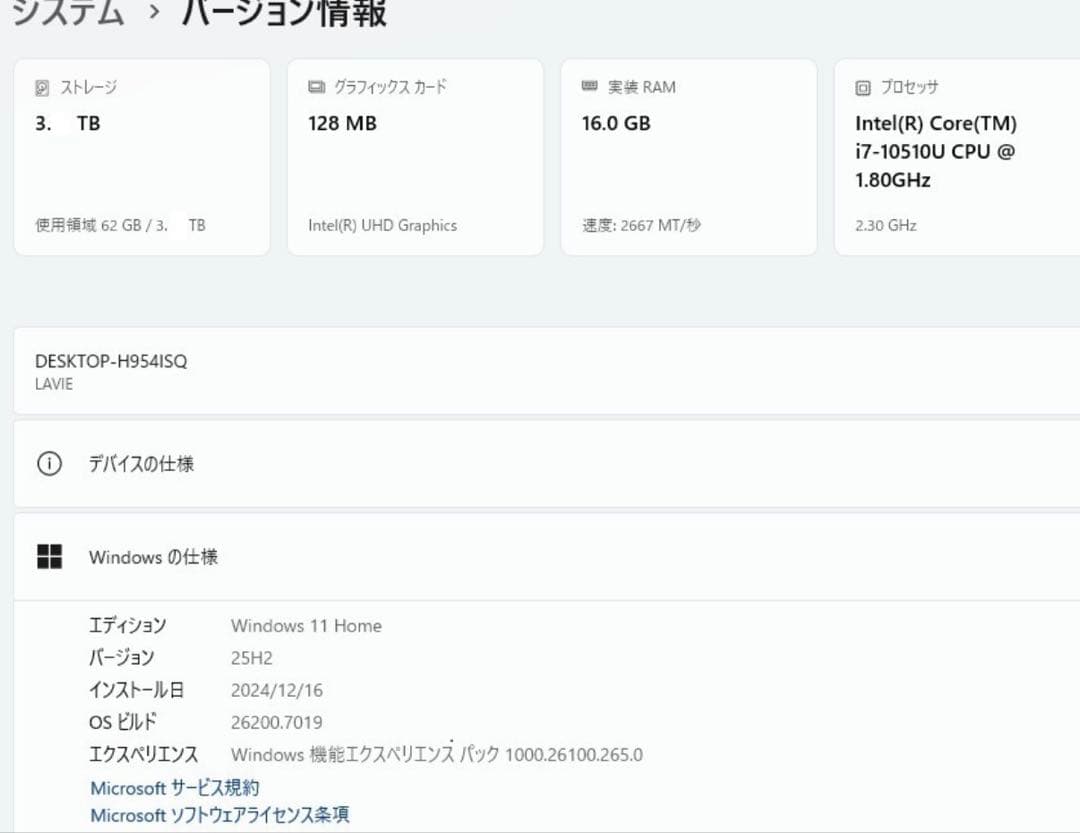Click the グラフィックス カード icon
This screenshot has width=1080, height=833.
[314, 87]
